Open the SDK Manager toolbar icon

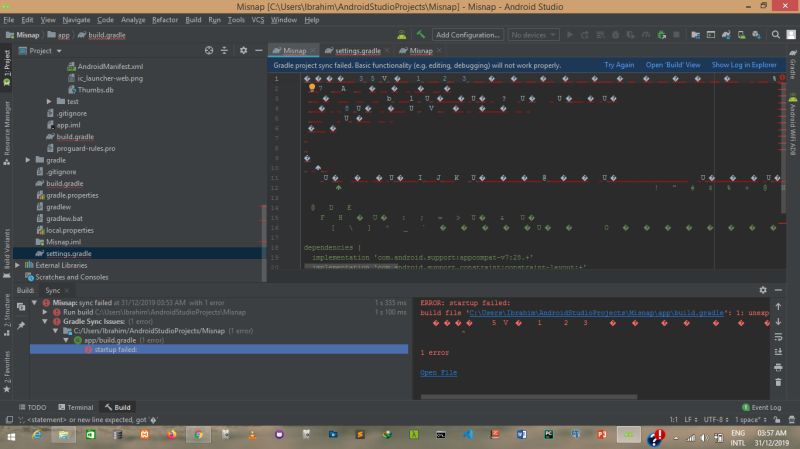coord(756,35)
